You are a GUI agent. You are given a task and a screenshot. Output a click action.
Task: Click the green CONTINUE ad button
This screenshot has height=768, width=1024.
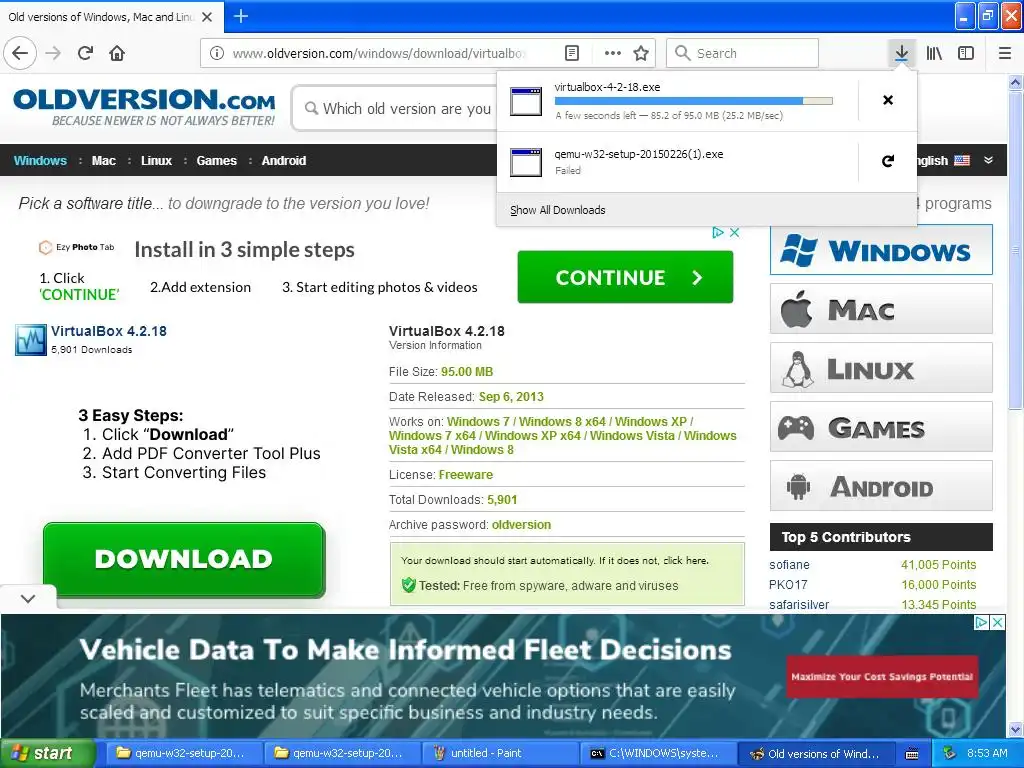click(625, 277)
